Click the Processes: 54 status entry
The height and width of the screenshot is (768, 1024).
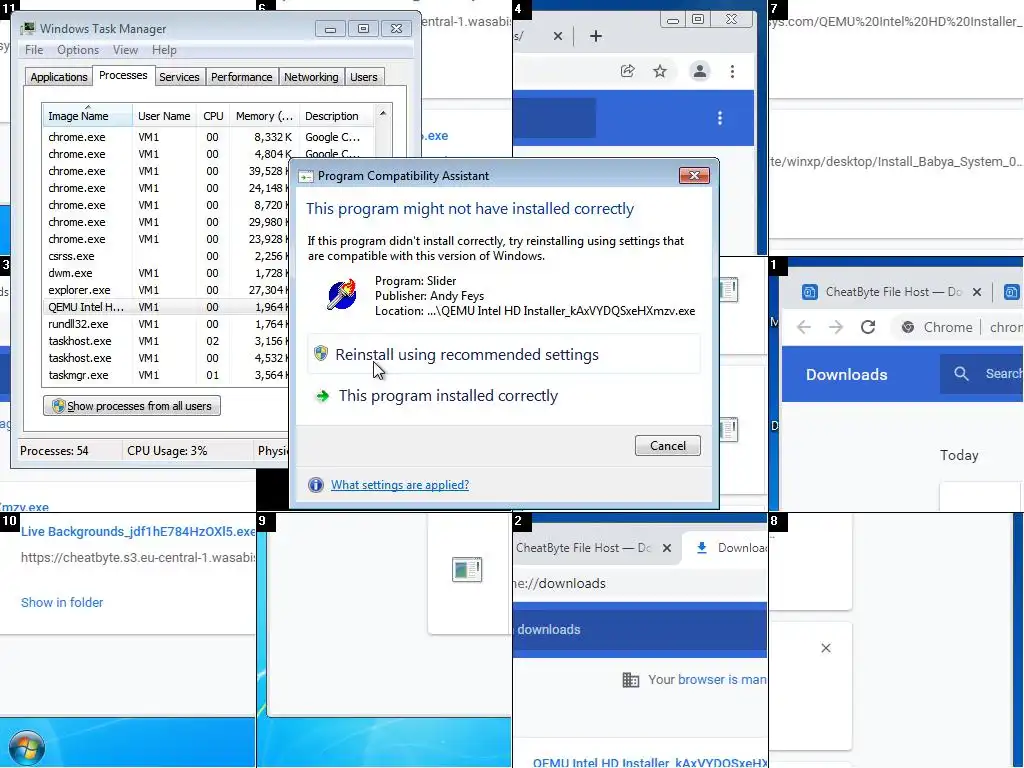pos(54,451)
